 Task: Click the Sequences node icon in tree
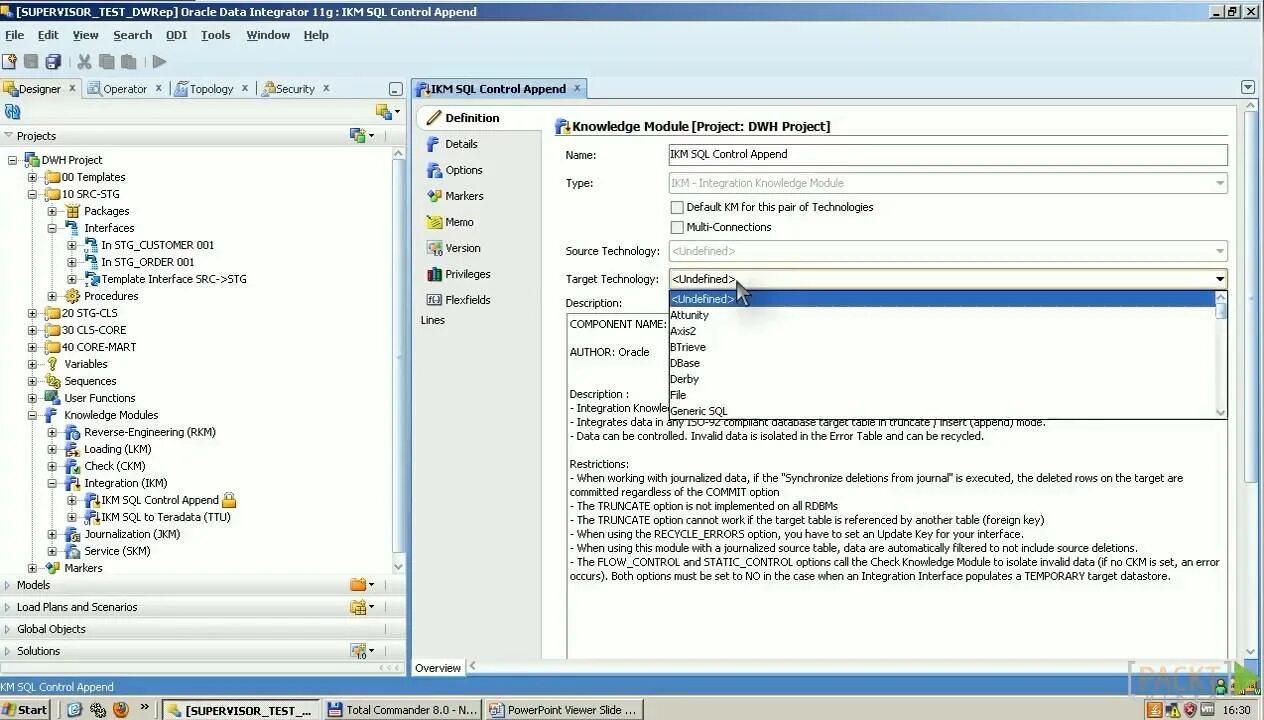click(x=53, y=381)
